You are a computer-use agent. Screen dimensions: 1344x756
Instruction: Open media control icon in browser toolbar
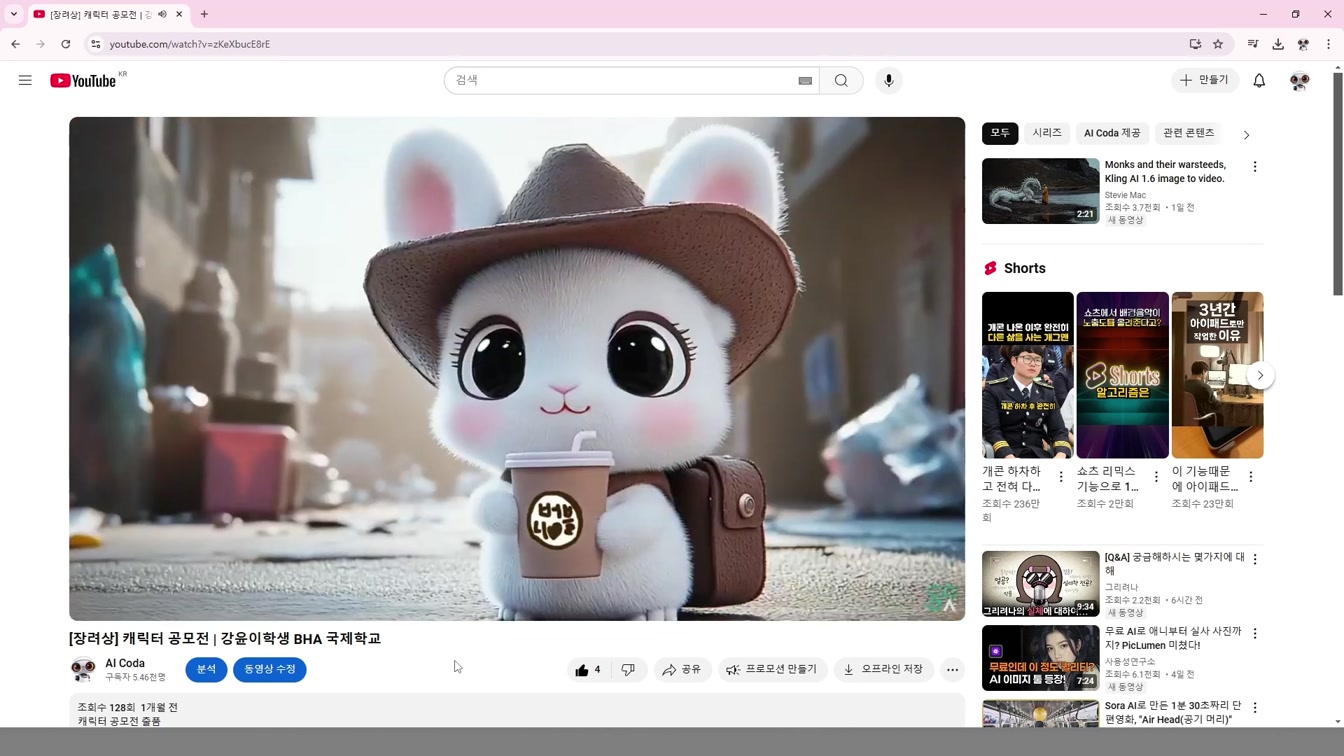pyautogui.click(x=1253, y=44)
